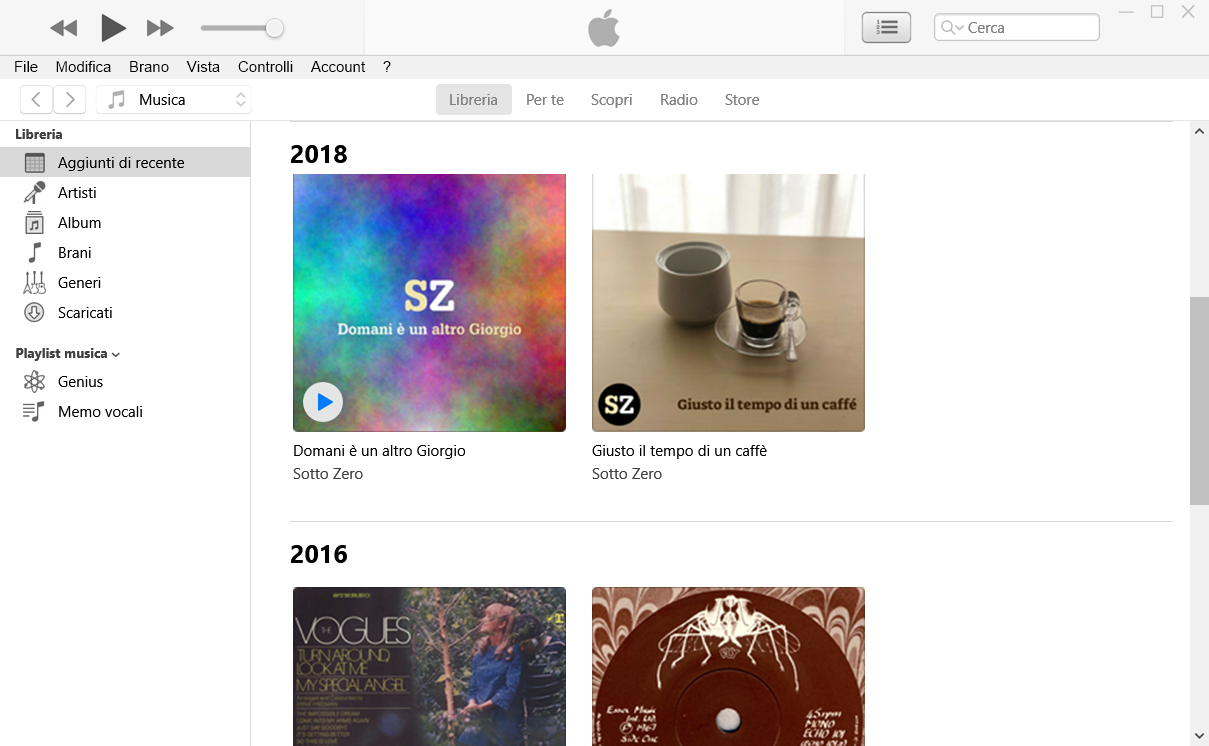This screenshot has width=1209, height=746.
Task: Open the Controlli menu
Action: [265, 67]
